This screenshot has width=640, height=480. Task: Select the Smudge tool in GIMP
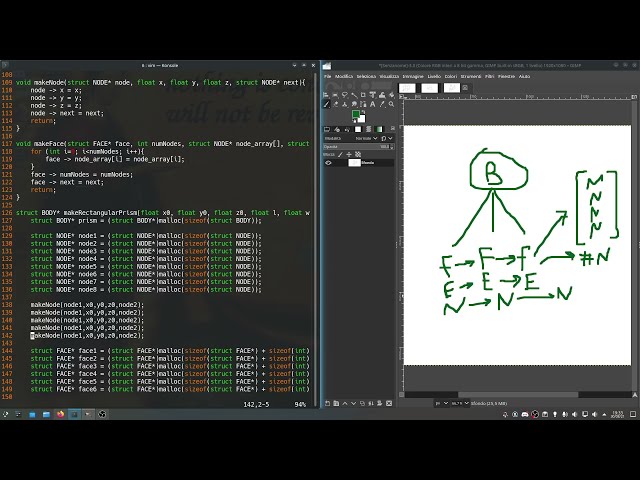[x=354, y=104]
